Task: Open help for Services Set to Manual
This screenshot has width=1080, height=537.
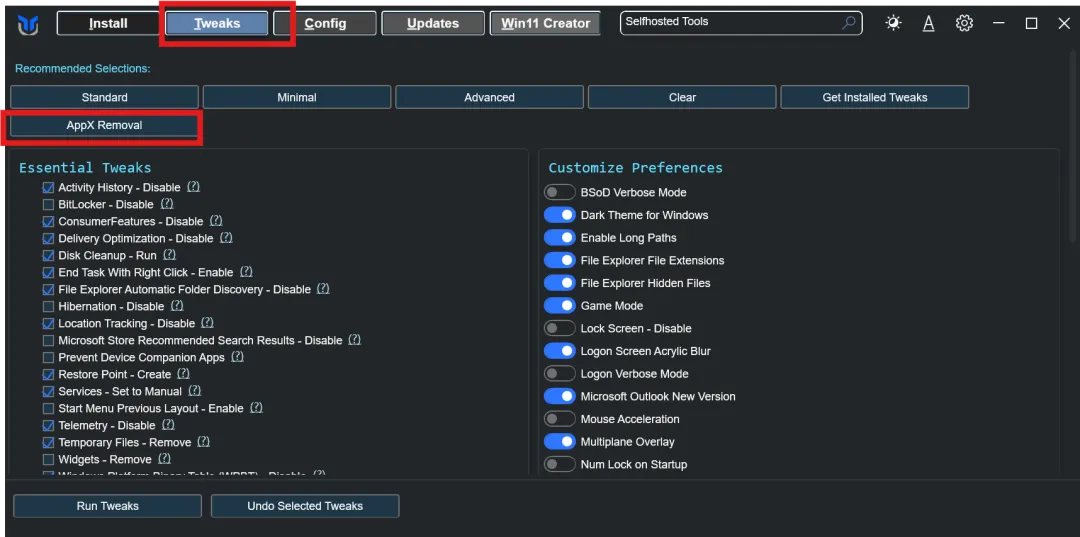Action: click(194, 390)
